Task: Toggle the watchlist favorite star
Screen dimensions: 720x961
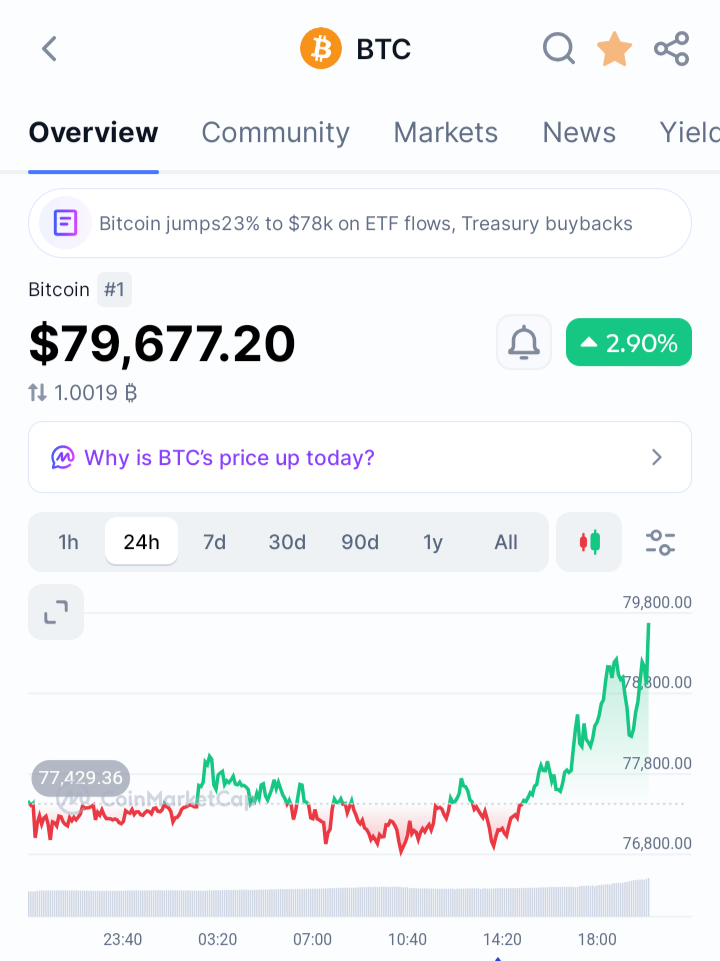Action: (x=614, y=49)
